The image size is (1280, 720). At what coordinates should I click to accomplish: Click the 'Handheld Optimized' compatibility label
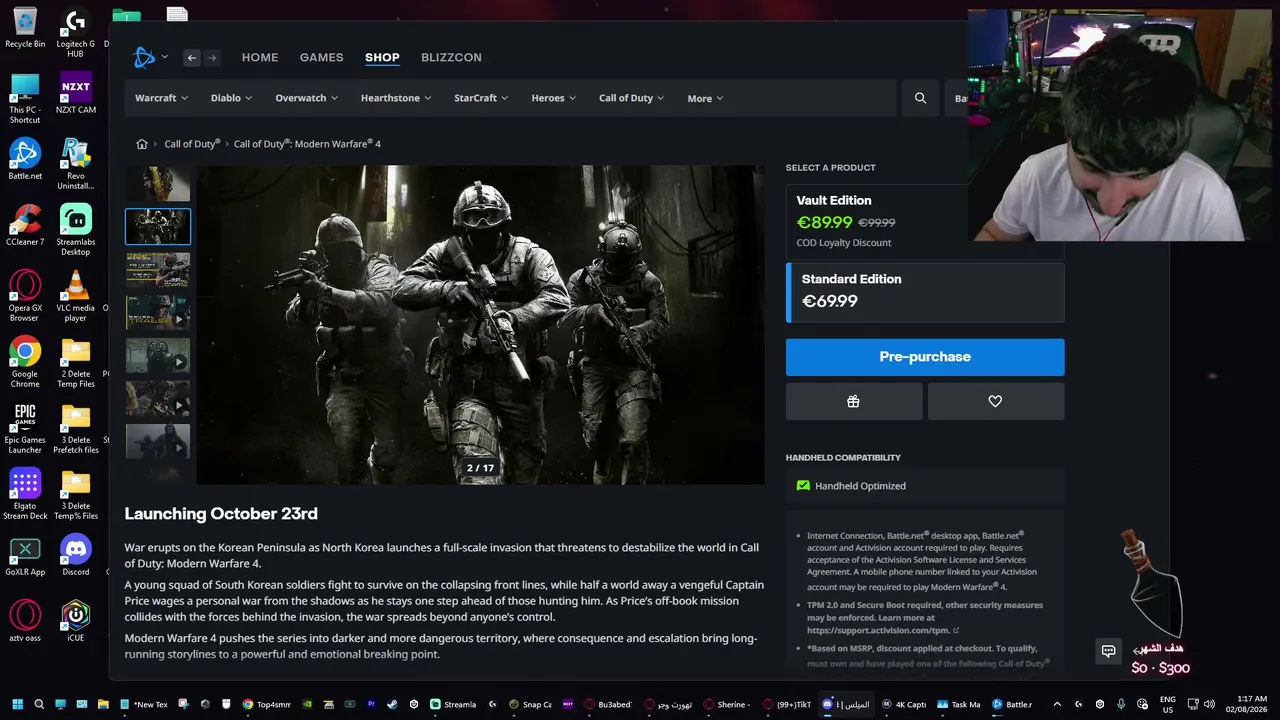pos(860,486)
